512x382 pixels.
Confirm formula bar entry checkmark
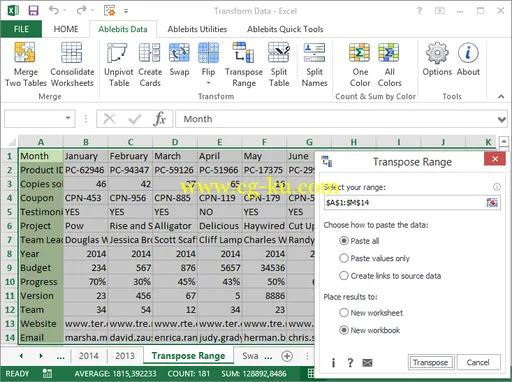point(135,119)
